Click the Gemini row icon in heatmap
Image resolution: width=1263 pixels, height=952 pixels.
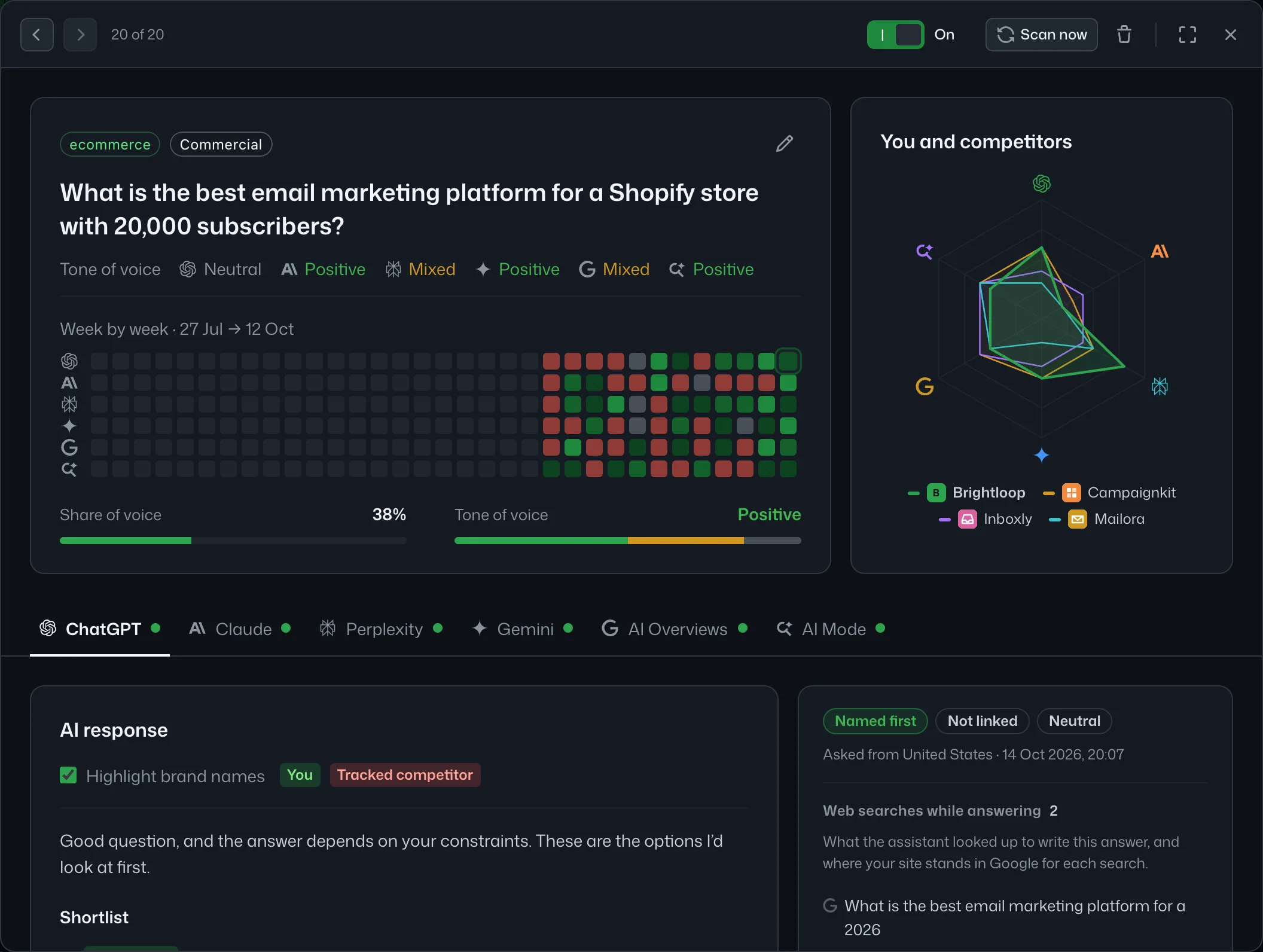pos(69,426)
